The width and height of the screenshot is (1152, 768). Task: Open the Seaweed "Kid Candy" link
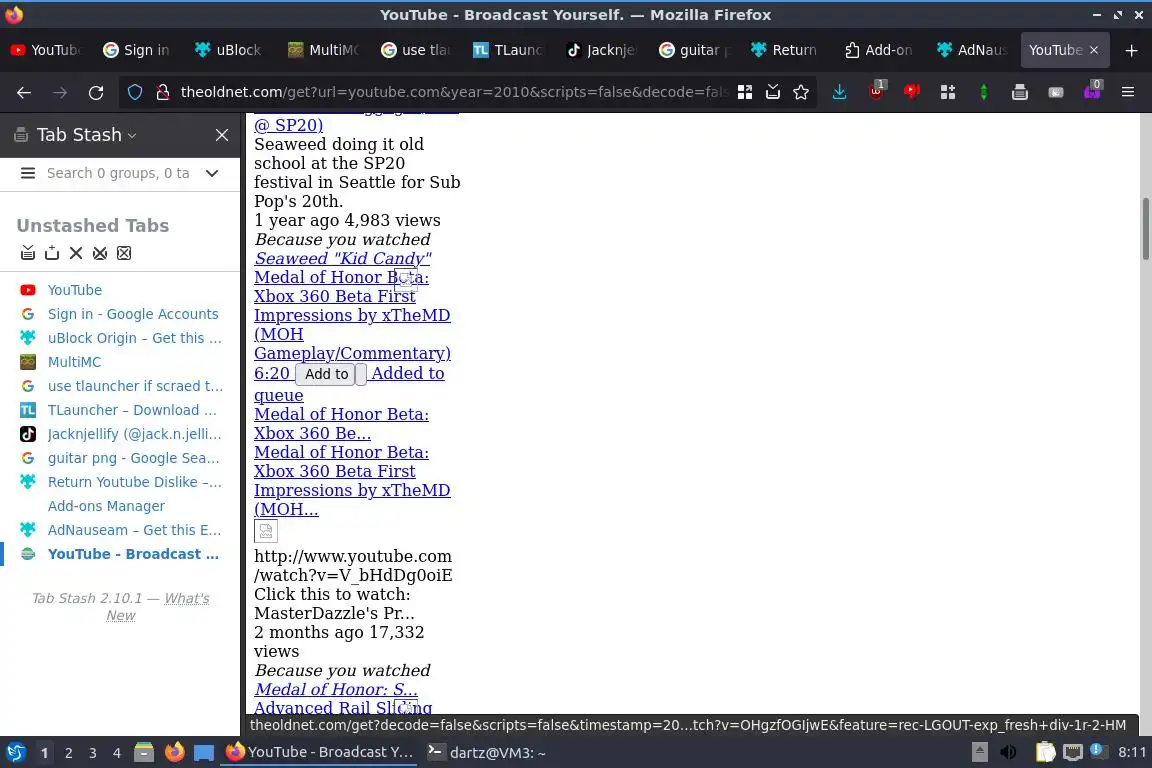pyautogui.click(x=342, y=259)
